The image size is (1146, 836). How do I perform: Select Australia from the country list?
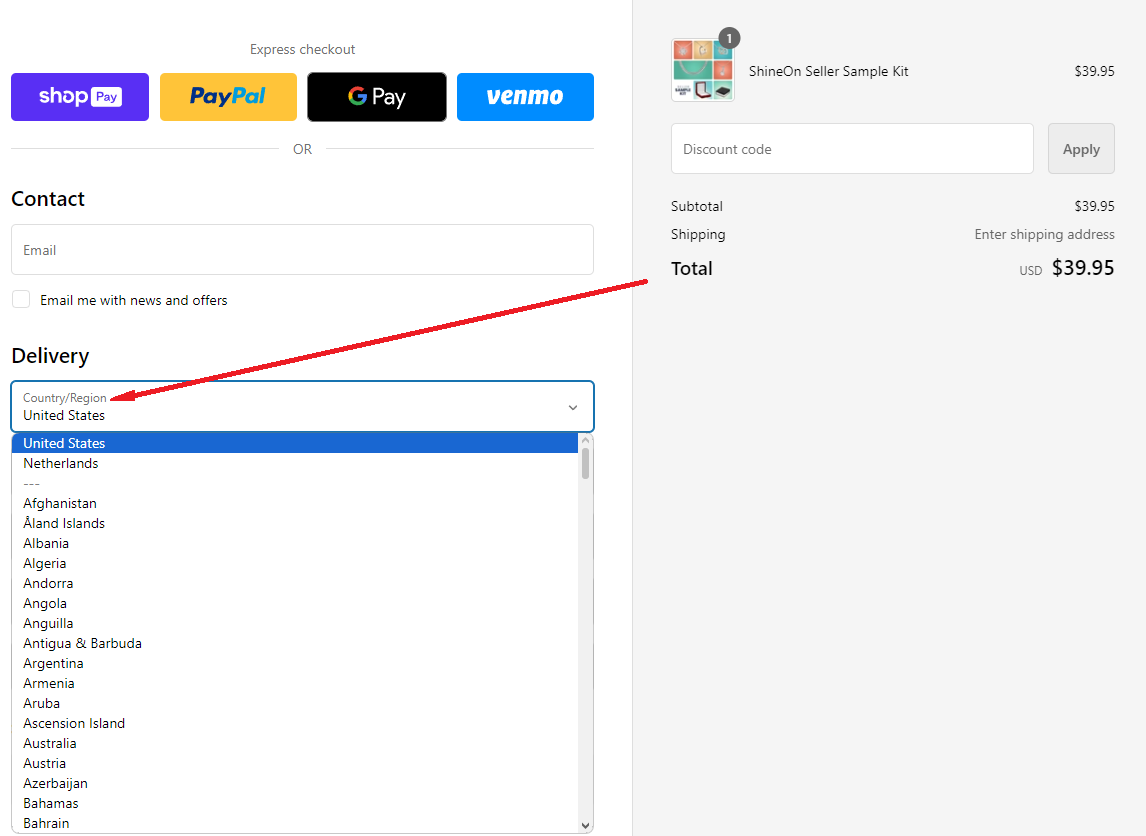[295, 743]
